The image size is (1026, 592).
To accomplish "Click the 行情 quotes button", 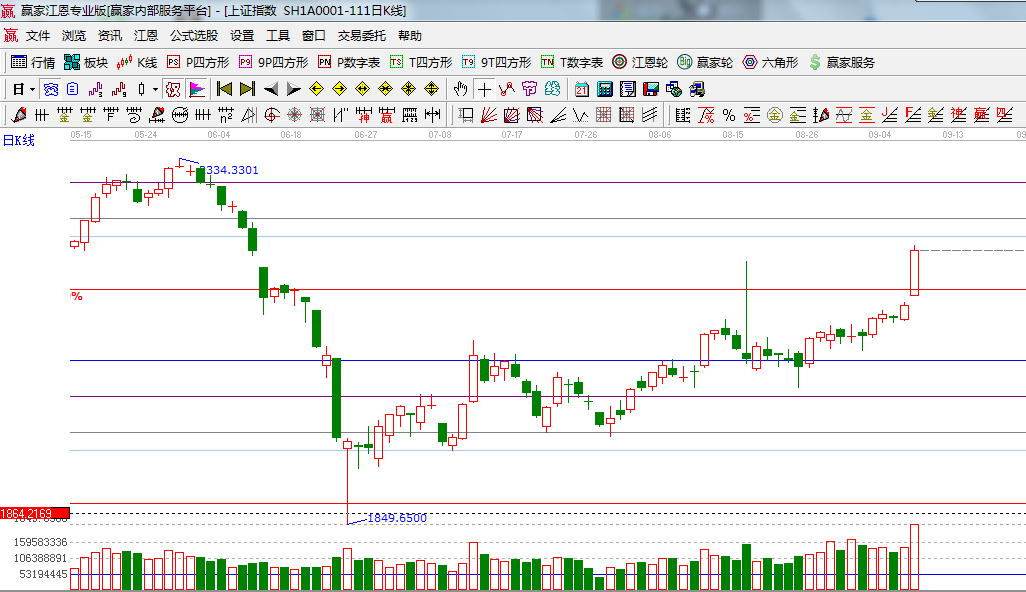I will 33,62.
